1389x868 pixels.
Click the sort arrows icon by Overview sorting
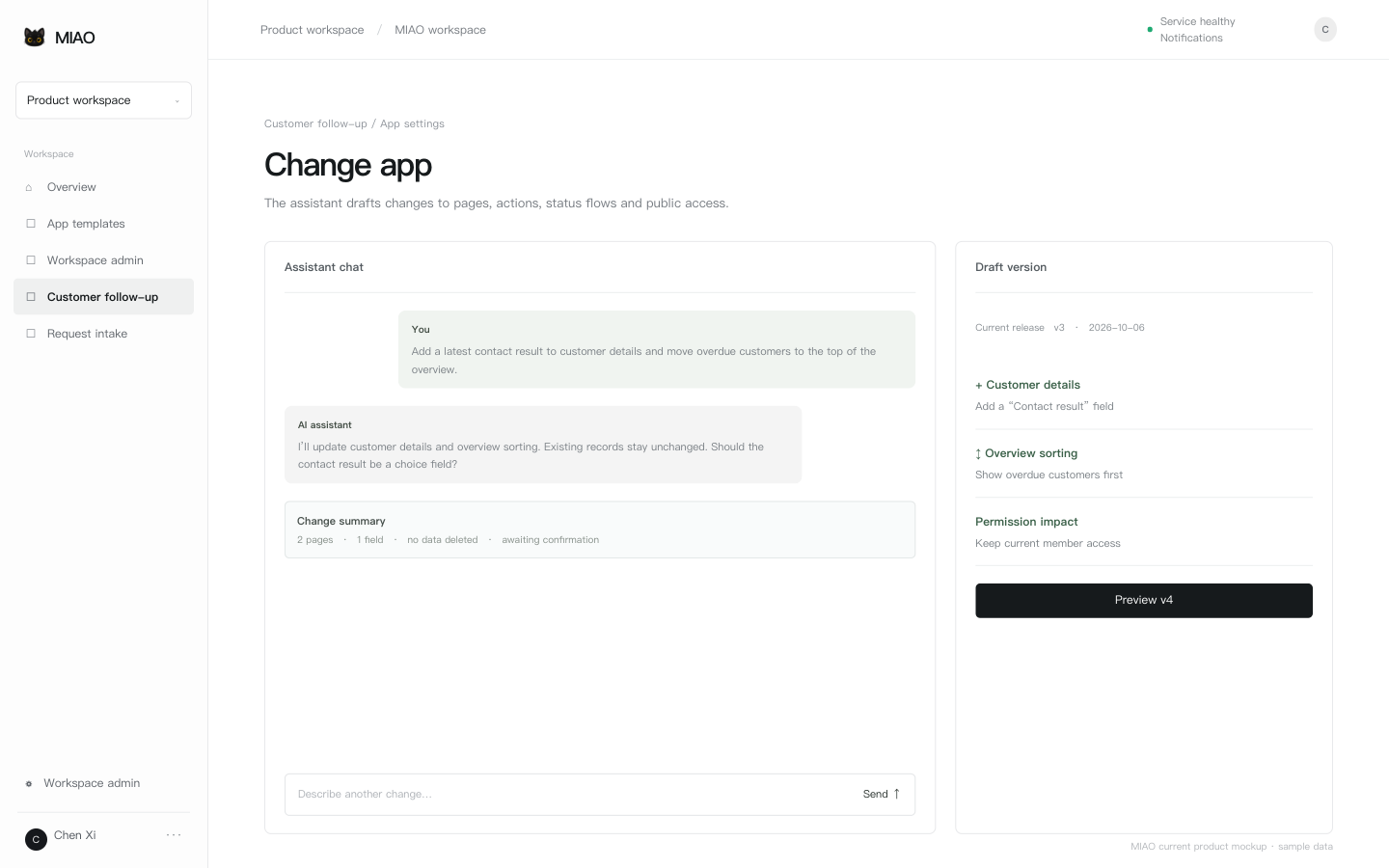[978, 454]
